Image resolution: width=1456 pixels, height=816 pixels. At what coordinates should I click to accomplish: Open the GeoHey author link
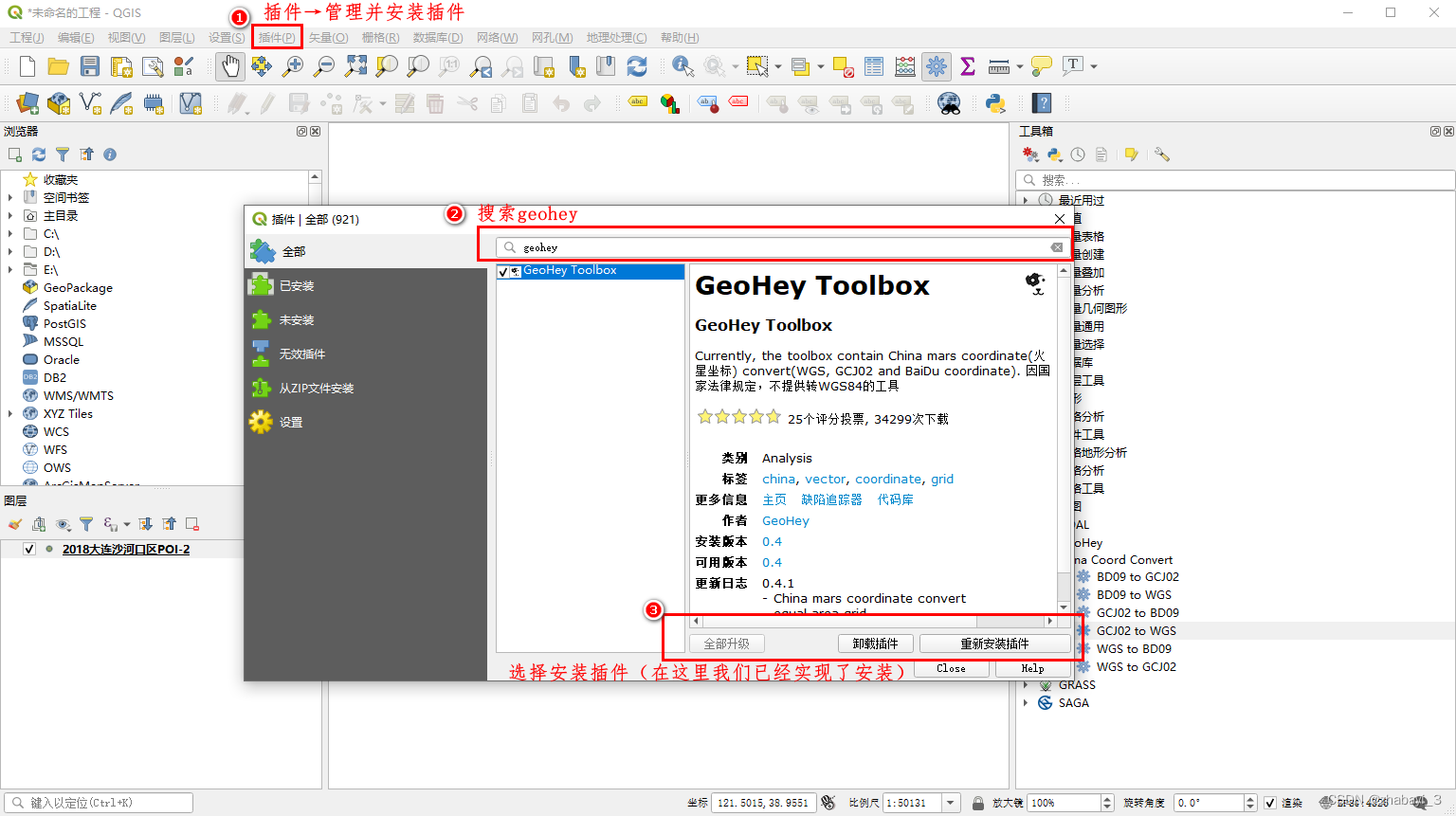pyautogui.click(x=786, y=520)
